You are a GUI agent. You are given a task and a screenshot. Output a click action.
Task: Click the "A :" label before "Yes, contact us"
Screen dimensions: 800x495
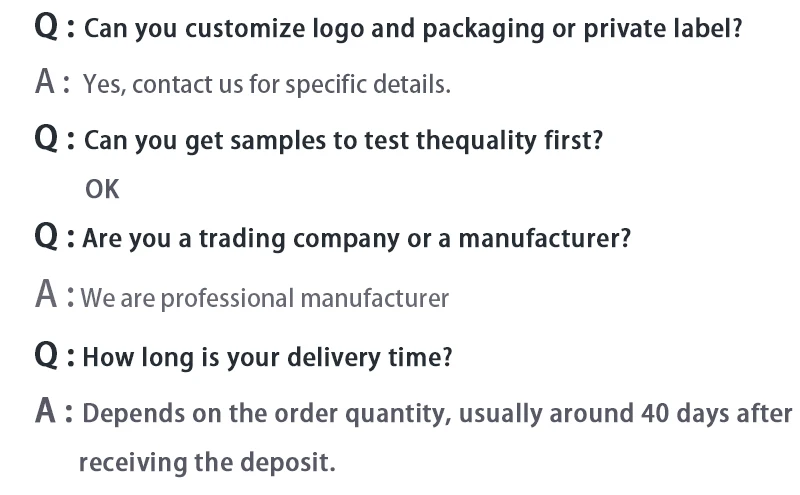53,83
